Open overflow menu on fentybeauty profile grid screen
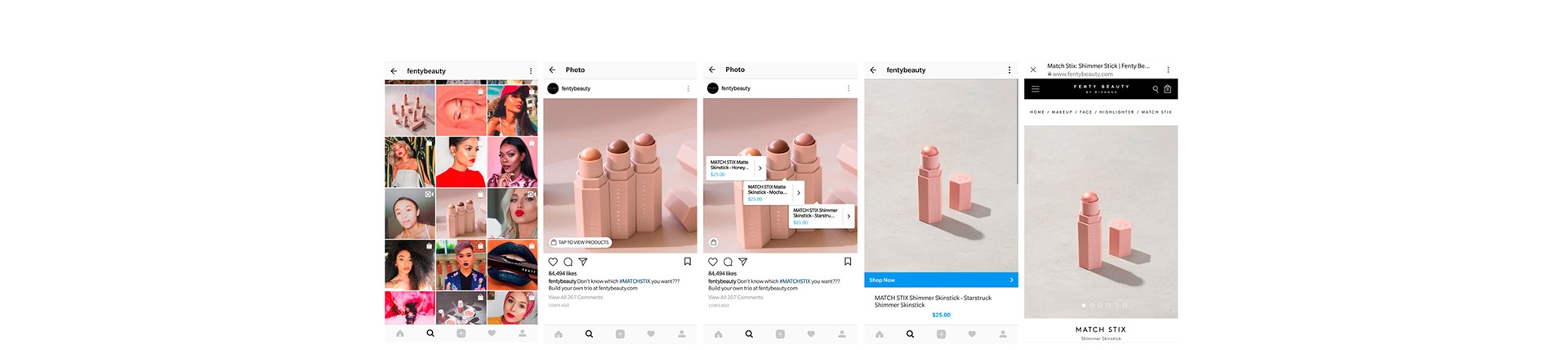 click(x=531, y=71)
